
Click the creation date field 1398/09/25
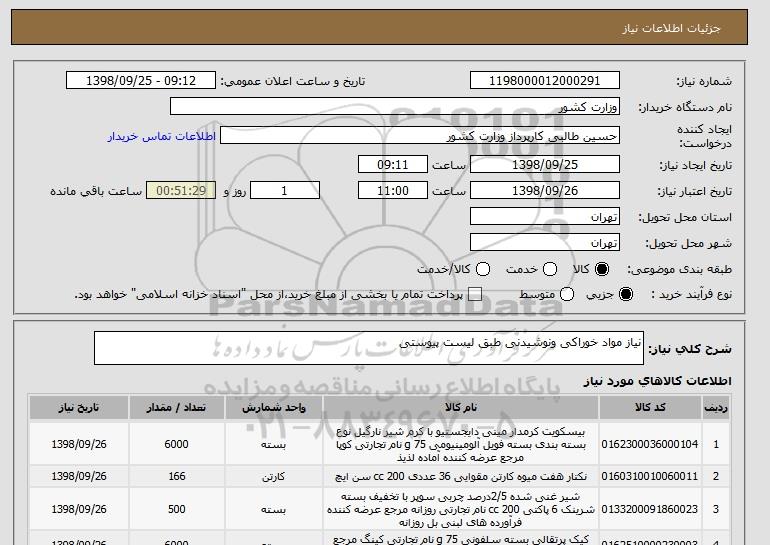pos(545,164)
